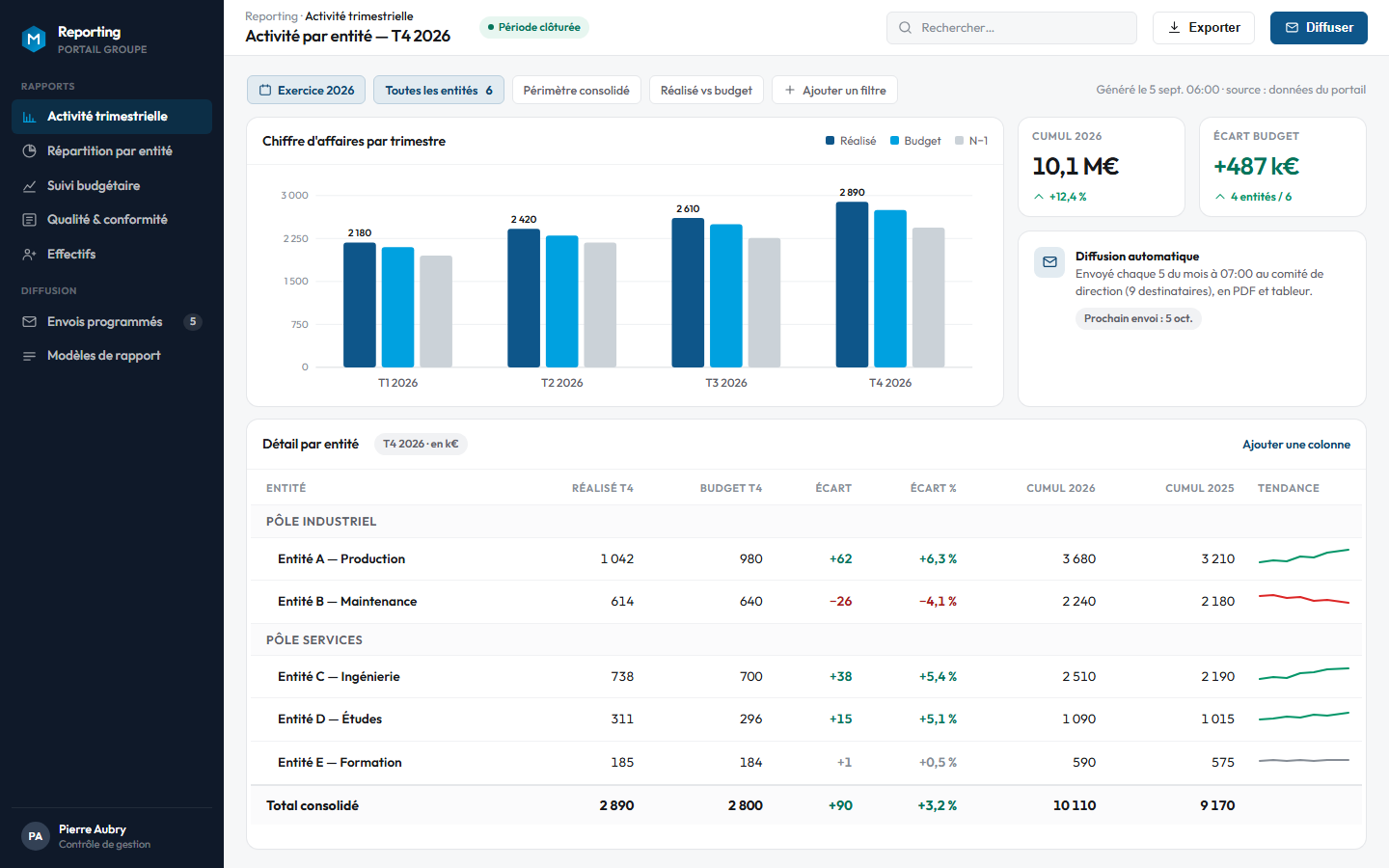1389x868 pixels.
Task: Click the Rechercher search field
Action: [1012, 28]
